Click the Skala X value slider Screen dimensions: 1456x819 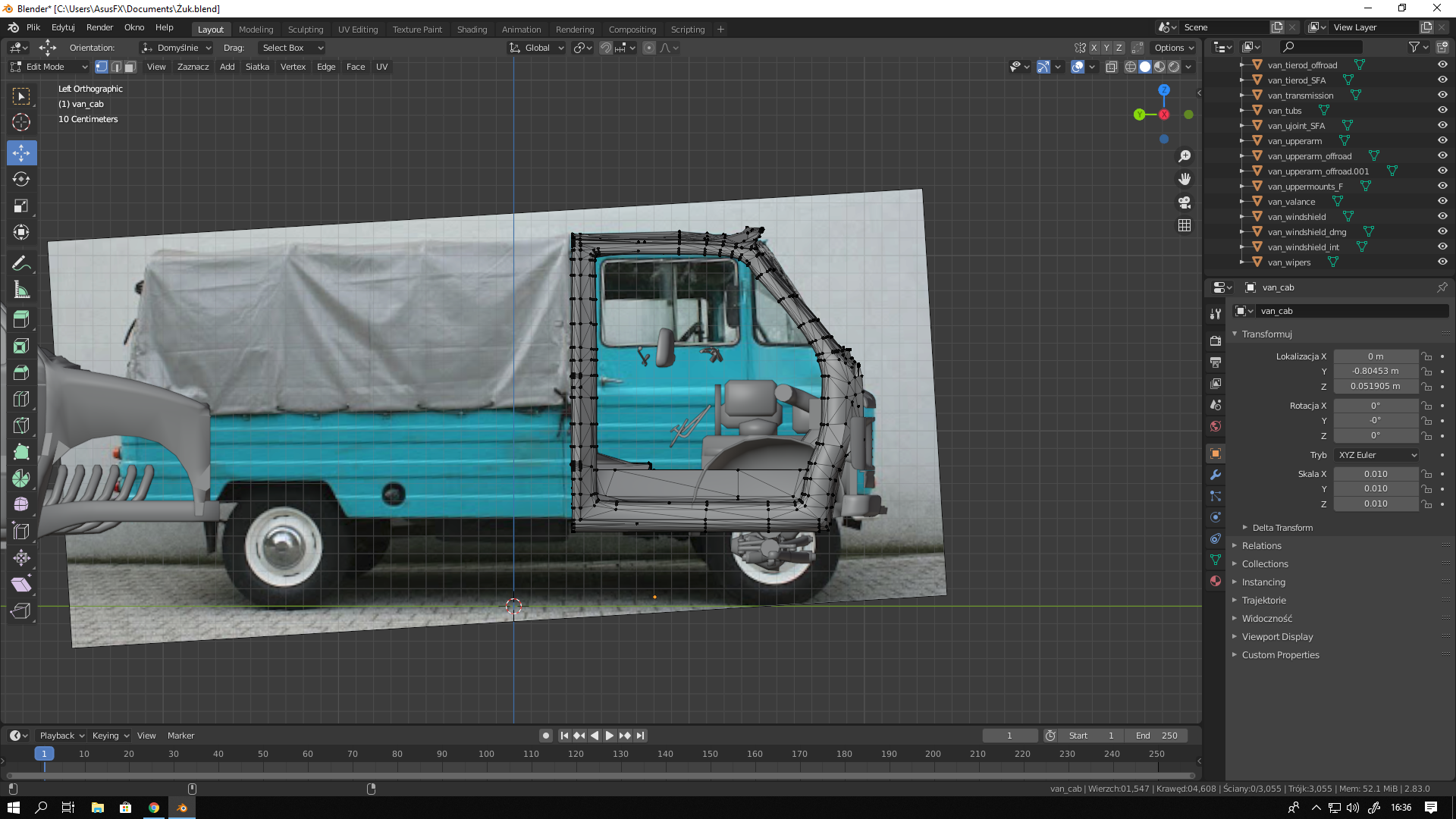(1375, 474)
